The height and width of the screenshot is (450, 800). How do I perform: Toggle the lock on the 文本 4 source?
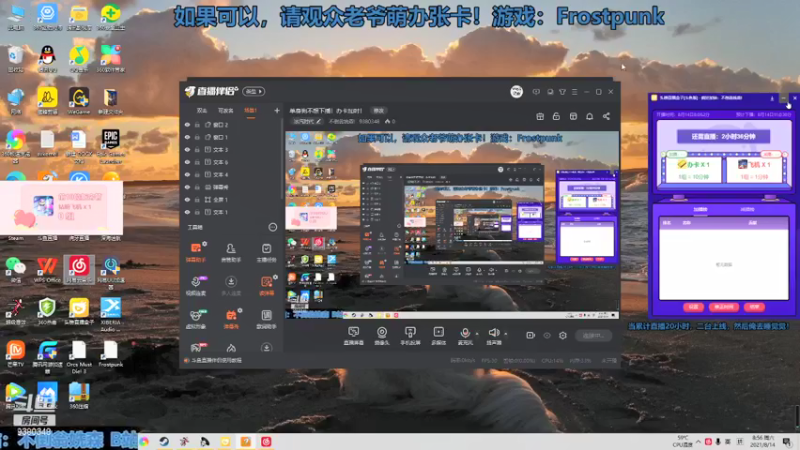tap(197, 174)
